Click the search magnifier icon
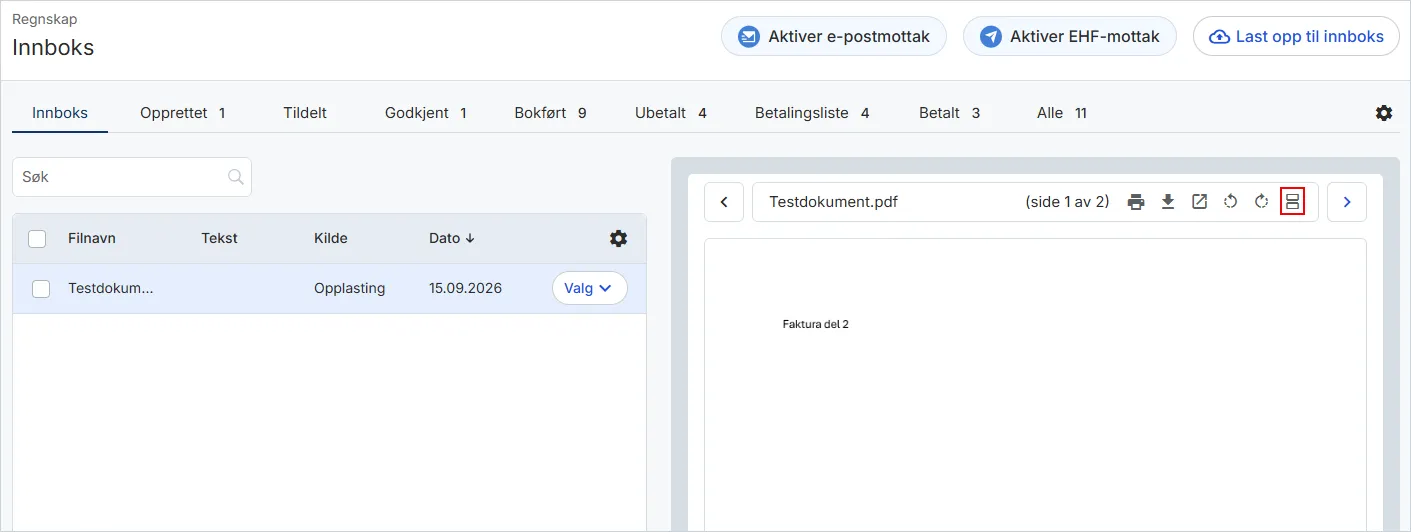The image size is (1411, 532). (236, 177)
